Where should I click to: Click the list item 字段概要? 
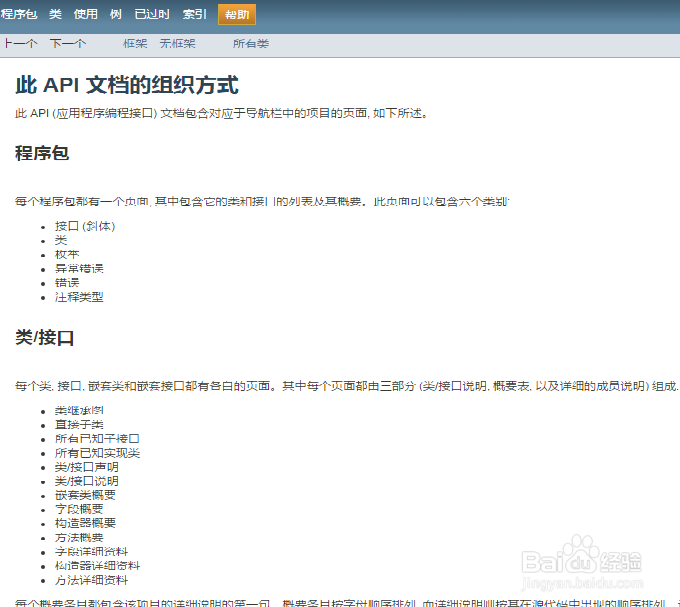[x=79, y=509]
